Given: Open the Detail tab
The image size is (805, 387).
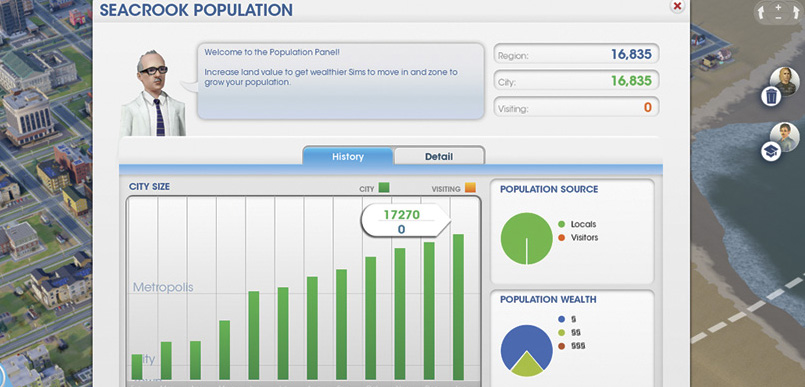Looking at the screenshot, I should (439, 157).
